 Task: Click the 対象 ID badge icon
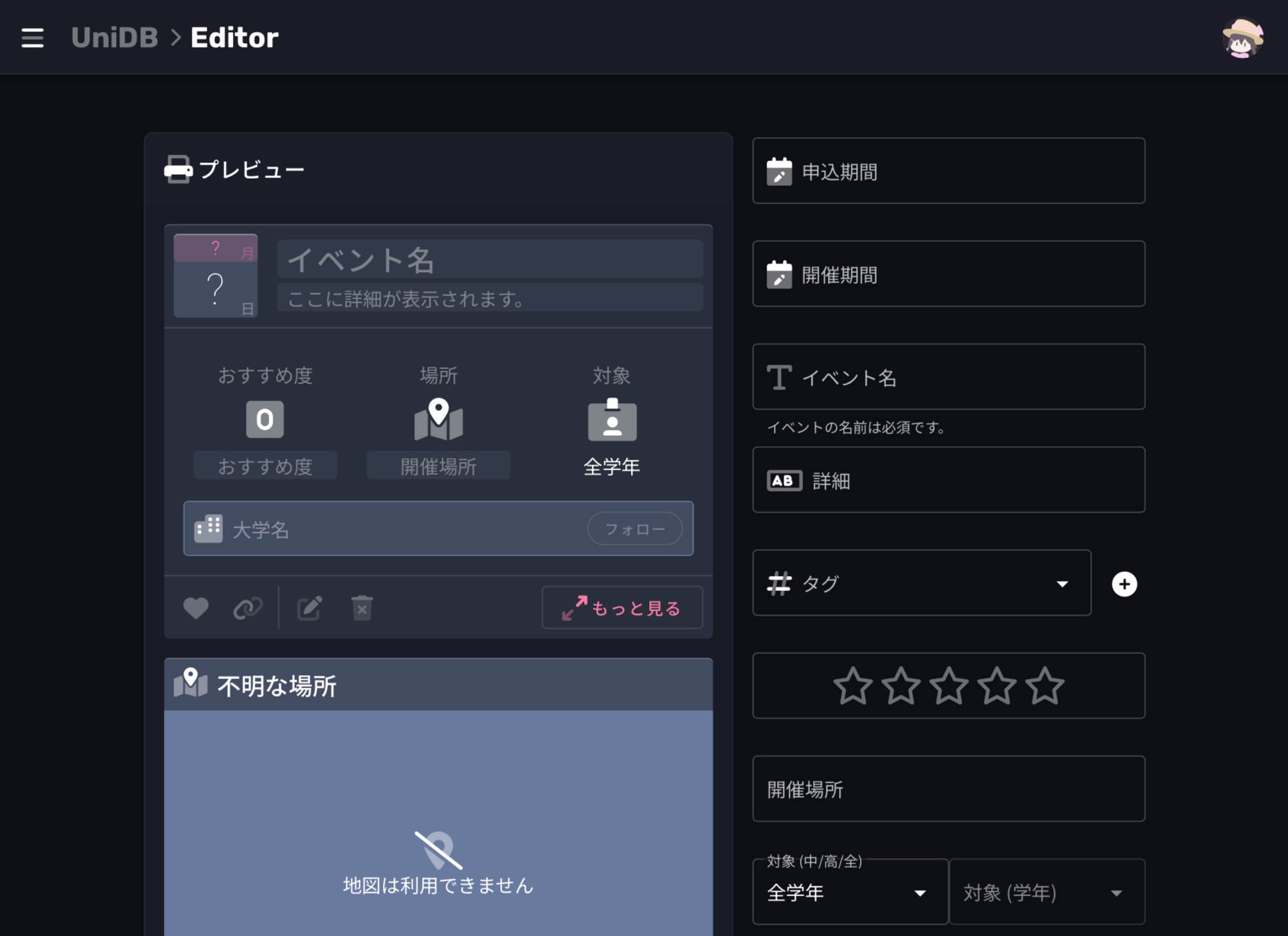[612, 419]
